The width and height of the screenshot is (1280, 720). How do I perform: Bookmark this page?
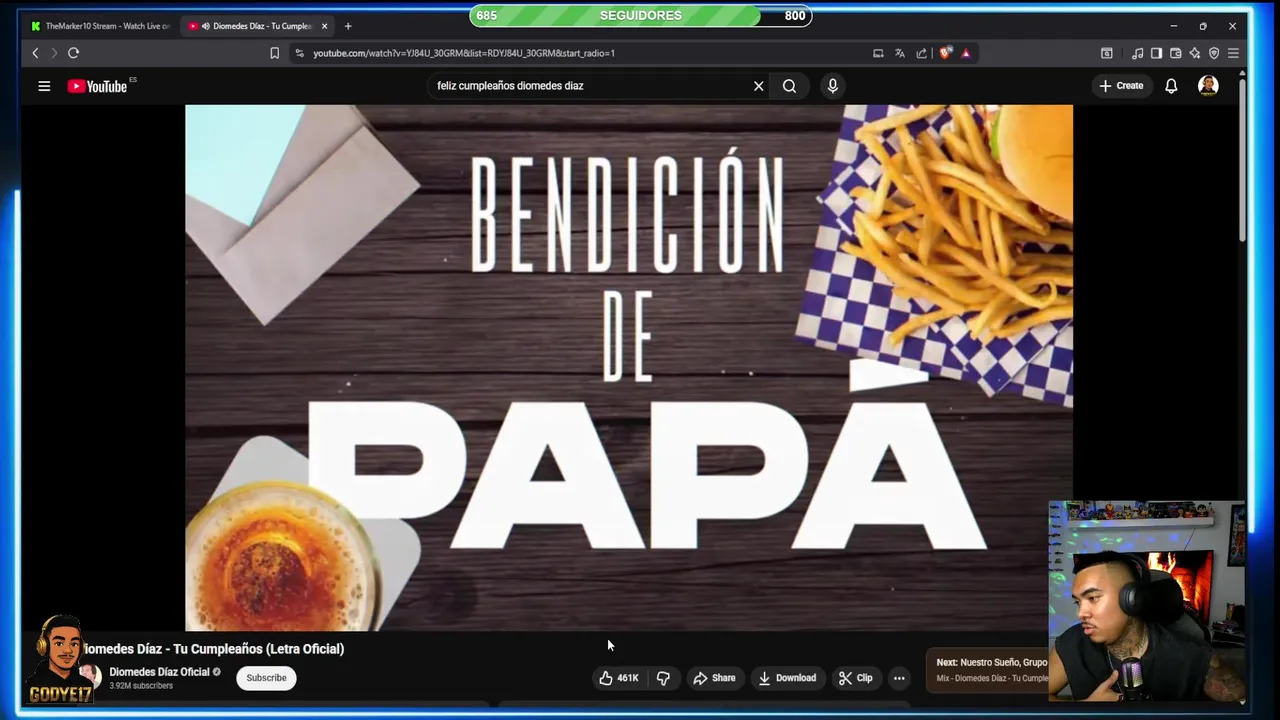274,53
